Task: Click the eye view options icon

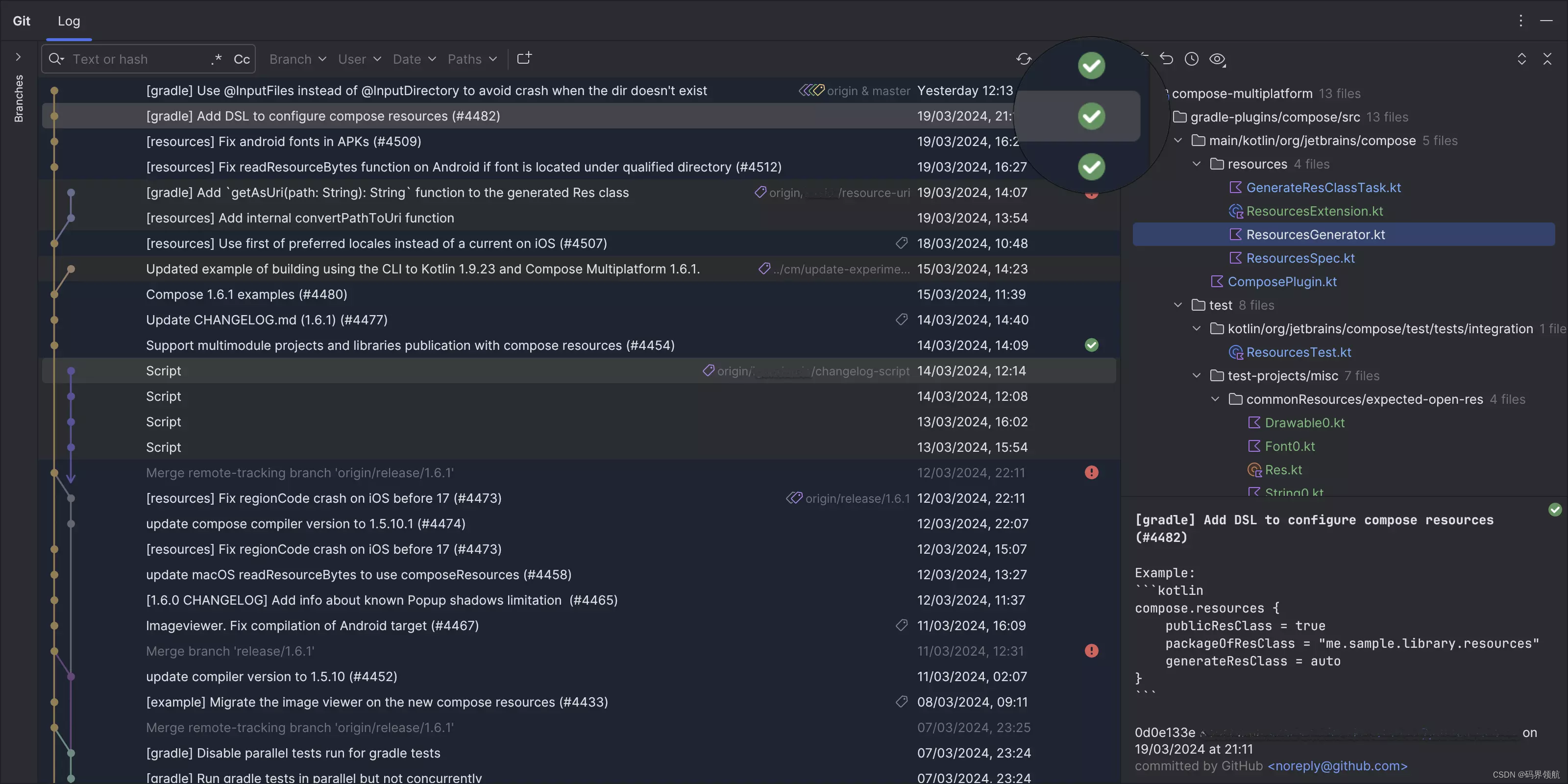Action: [1217, 59]
